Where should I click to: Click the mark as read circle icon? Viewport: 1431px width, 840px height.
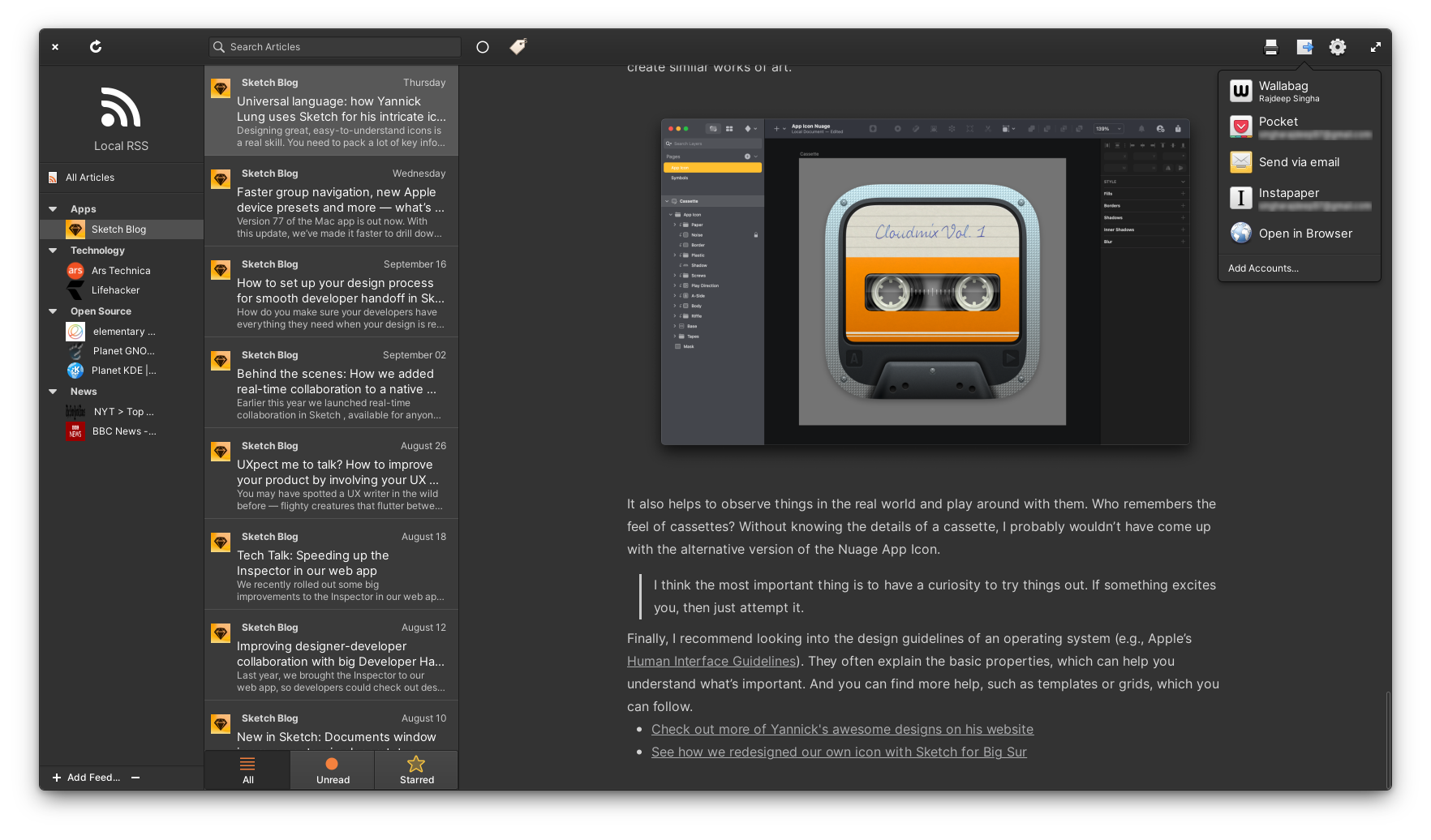pyautogui.click(x=483, y=47)
